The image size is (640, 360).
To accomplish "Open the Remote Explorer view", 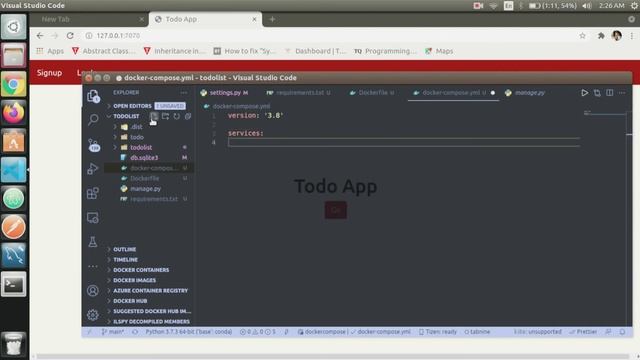I will tap(93, 218).
